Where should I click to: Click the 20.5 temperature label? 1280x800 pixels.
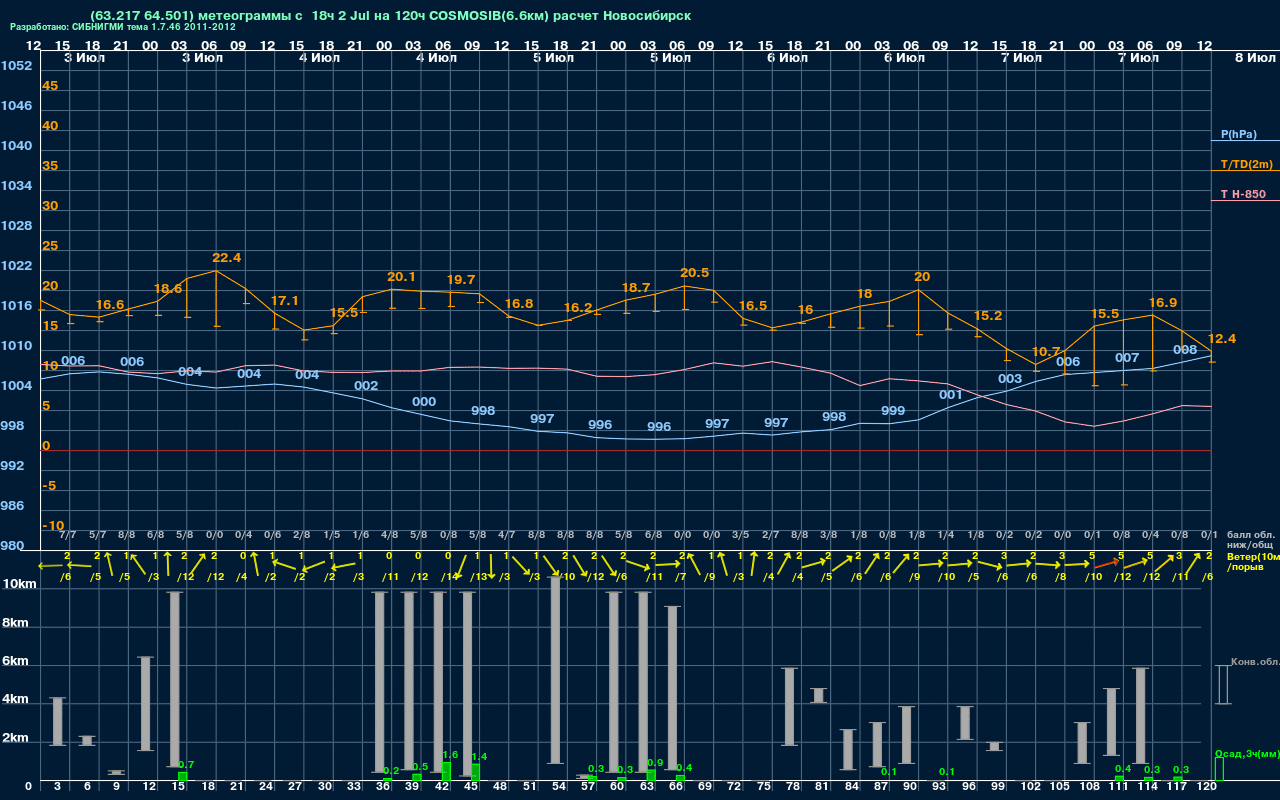coord(694,273)
